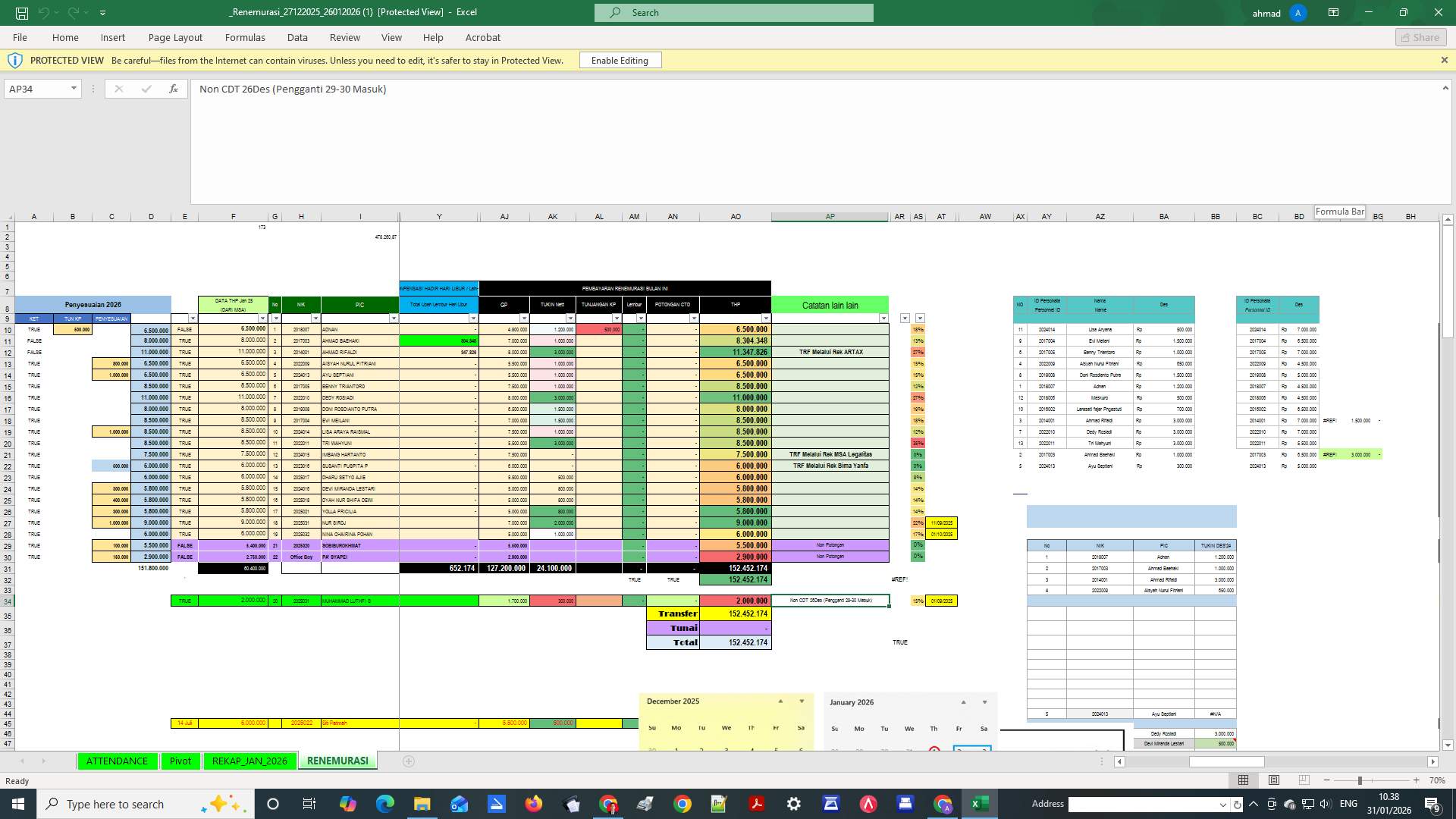This screenshot has height=819, width=1456.
Task: Click the Cancel (X) icon beside the formula bar
Action: (x=118, y=89)
